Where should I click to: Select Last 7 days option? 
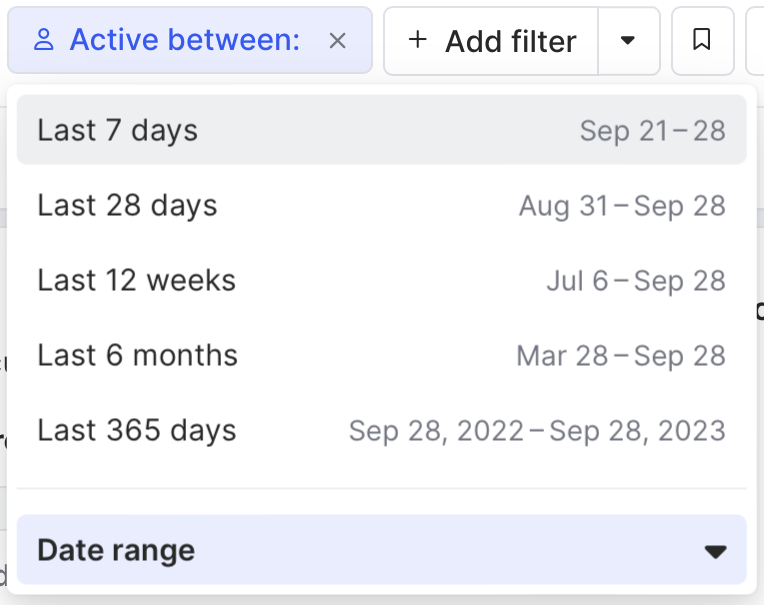click(118, 130)
